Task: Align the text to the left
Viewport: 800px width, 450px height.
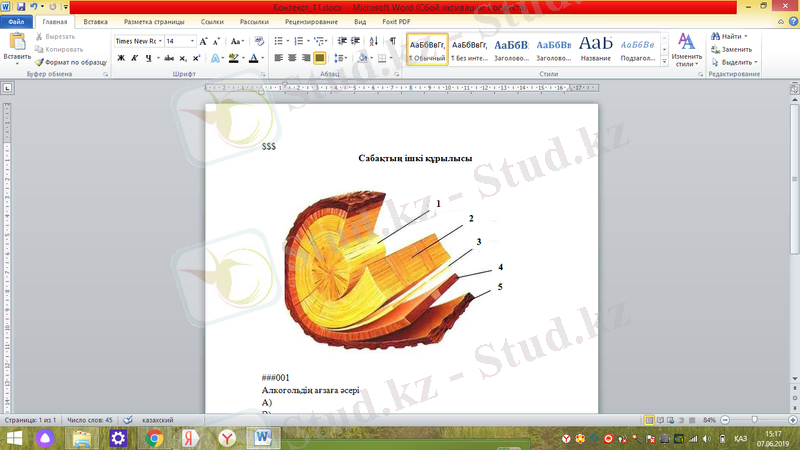Action: click(x=279, y=58)
